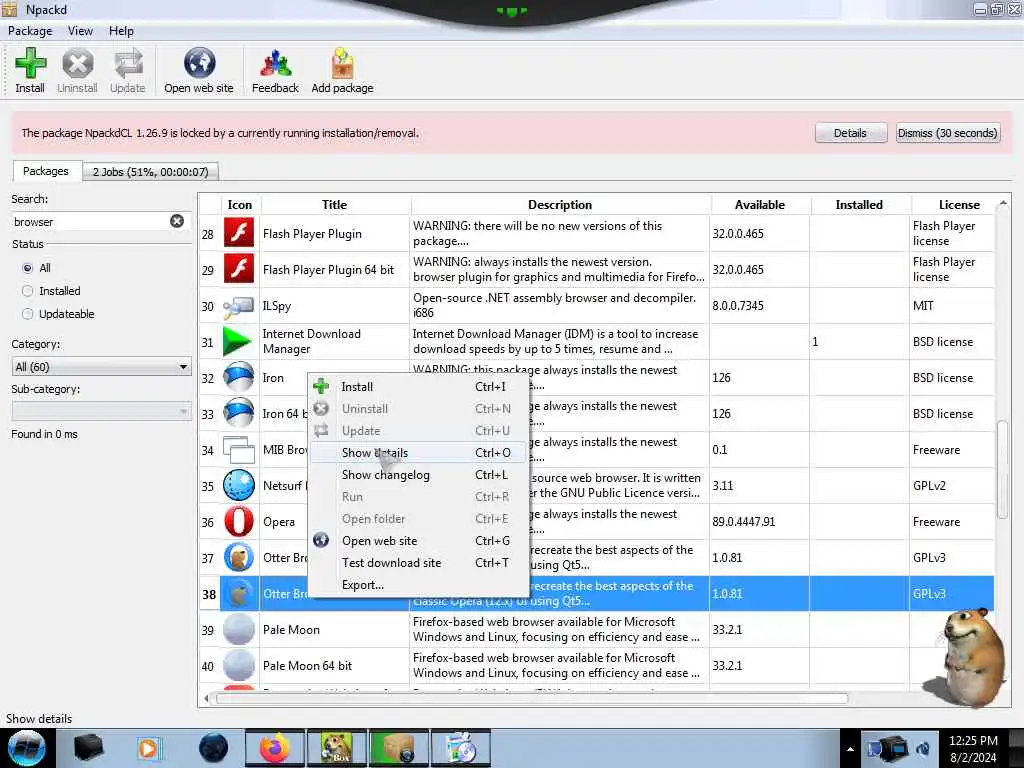Choose Open web site in the context menu
Image resolution: width=1024 pixels, height=768 pixels.
pos(418,541)
